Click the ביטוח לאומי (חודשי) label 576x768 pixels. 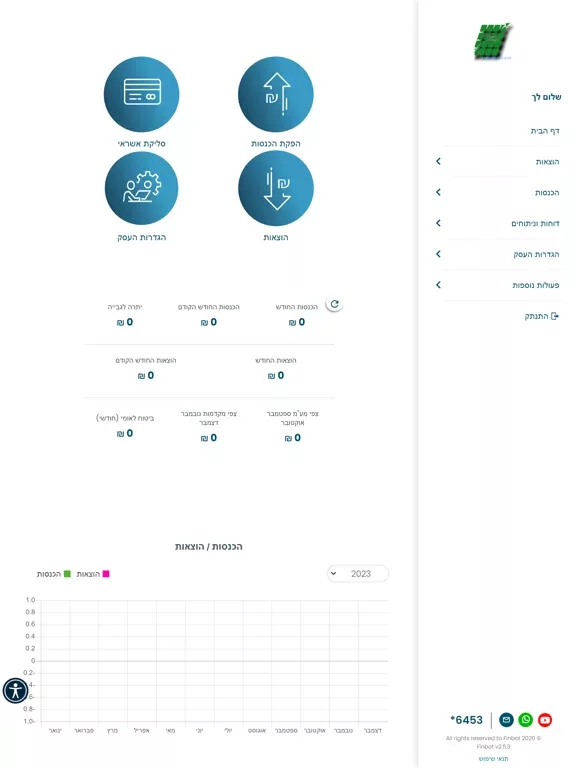[125, 418]
